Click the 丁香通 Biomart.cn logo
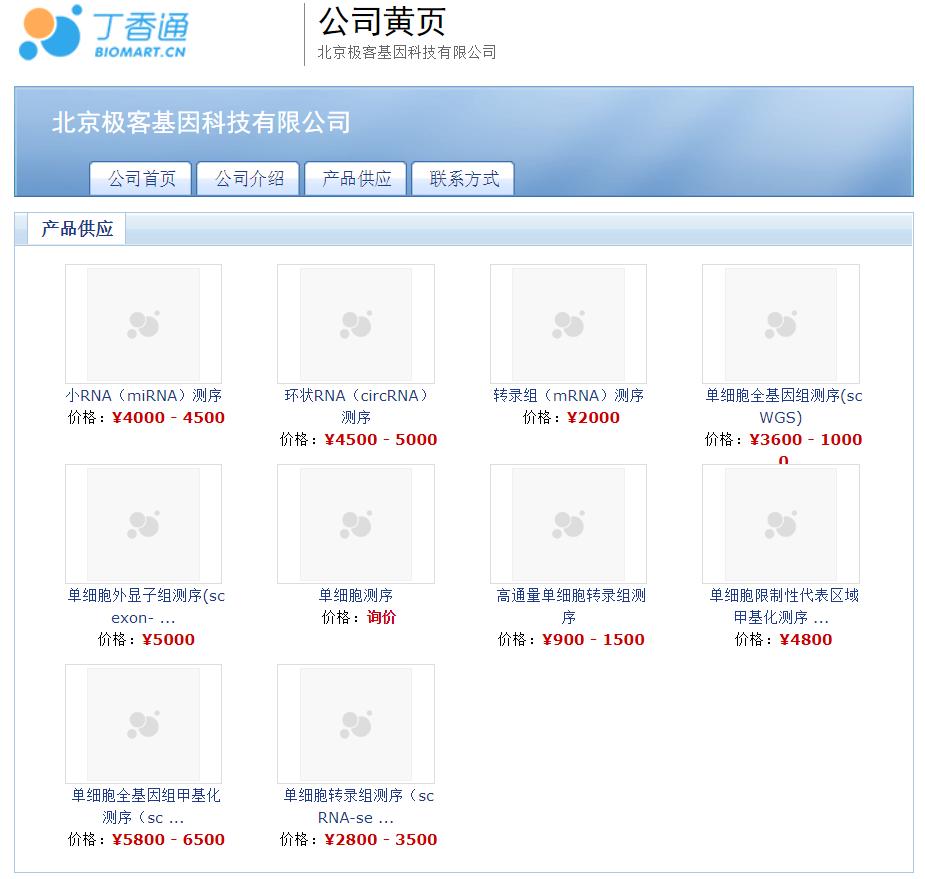Viewport: 925px width, 879px height. 104,32
